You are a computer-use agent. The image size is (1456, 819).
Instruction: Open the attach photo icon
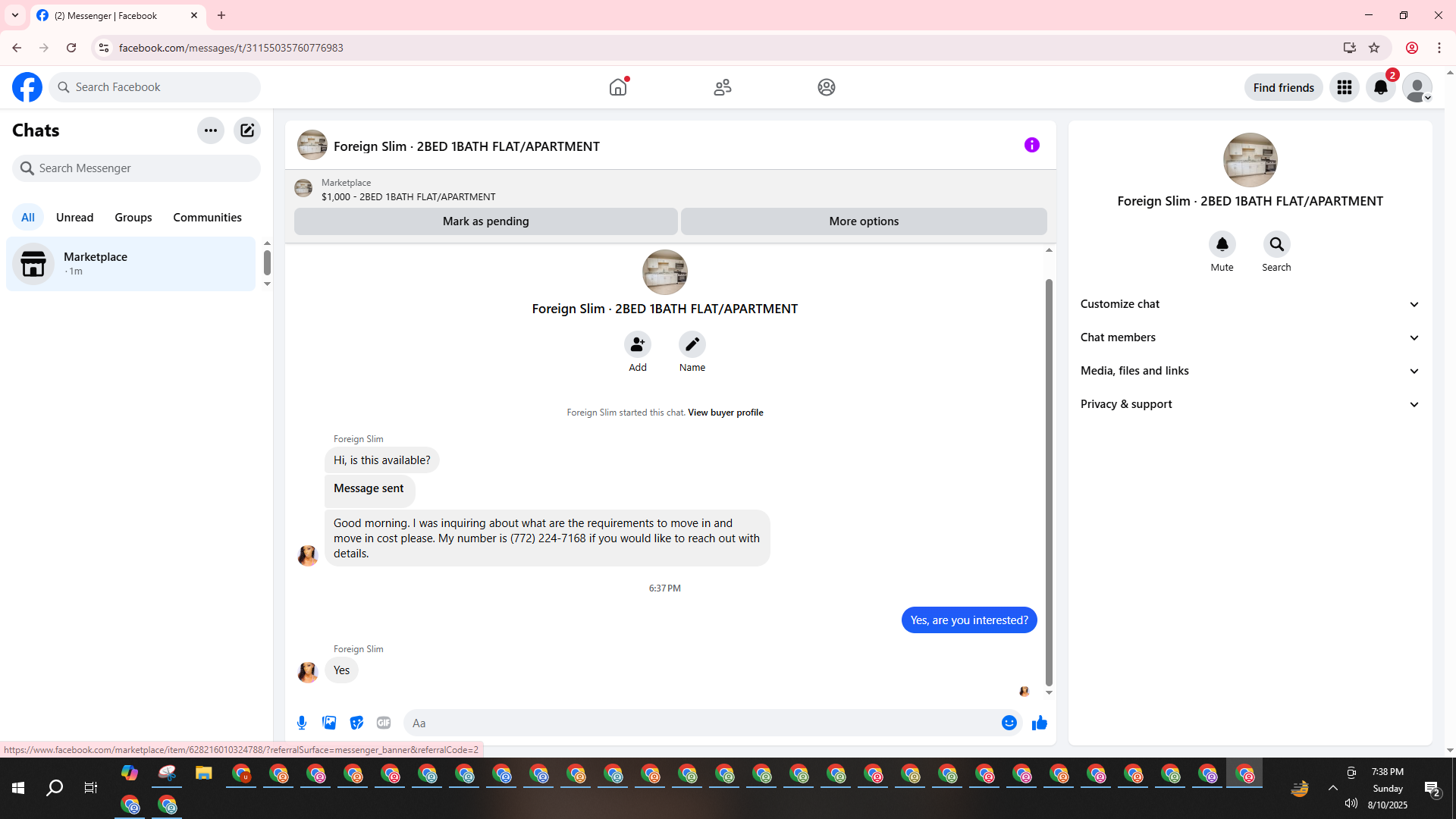pos(329,723)
